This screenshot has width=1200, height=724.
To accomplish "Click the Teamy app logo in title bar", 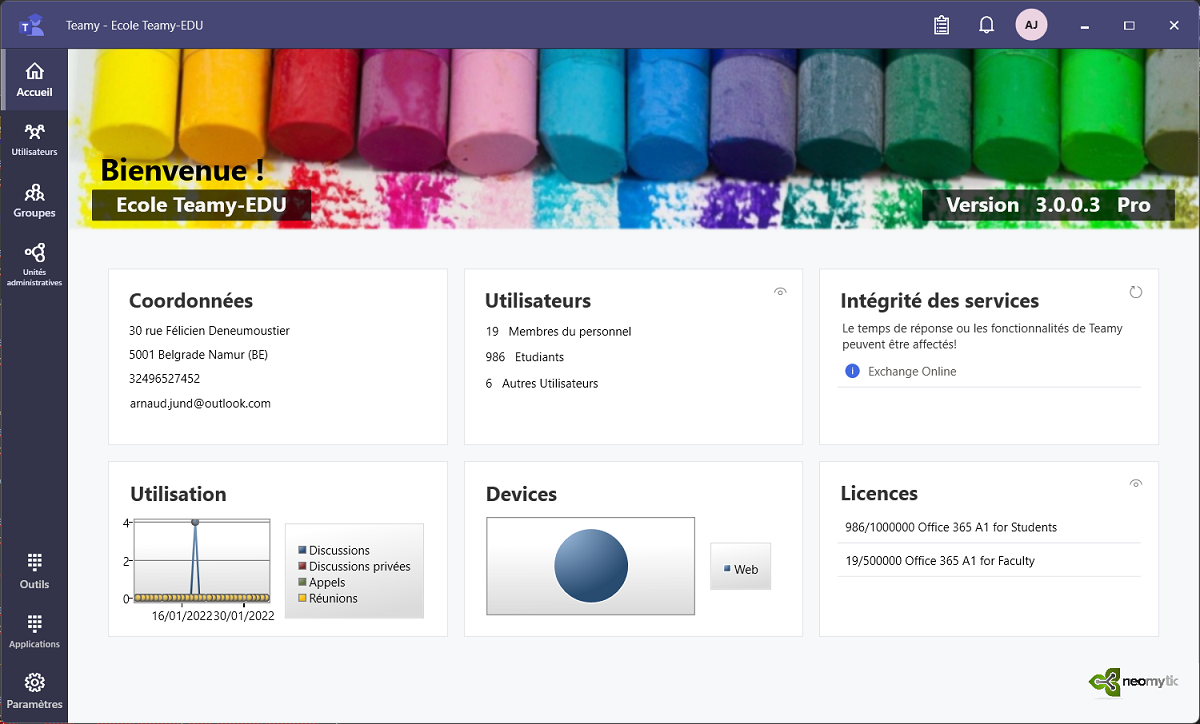I will pyautogui.click(x=32, y=25).
